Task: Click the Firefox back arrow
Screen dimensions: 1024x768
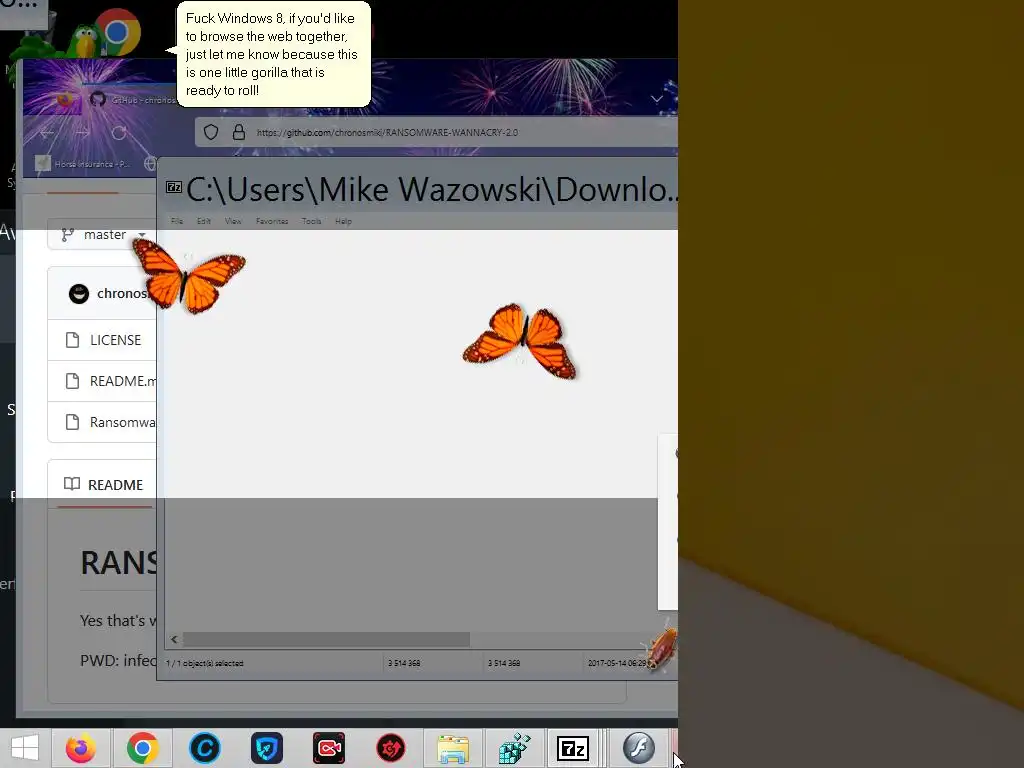Action: [46, 133]
